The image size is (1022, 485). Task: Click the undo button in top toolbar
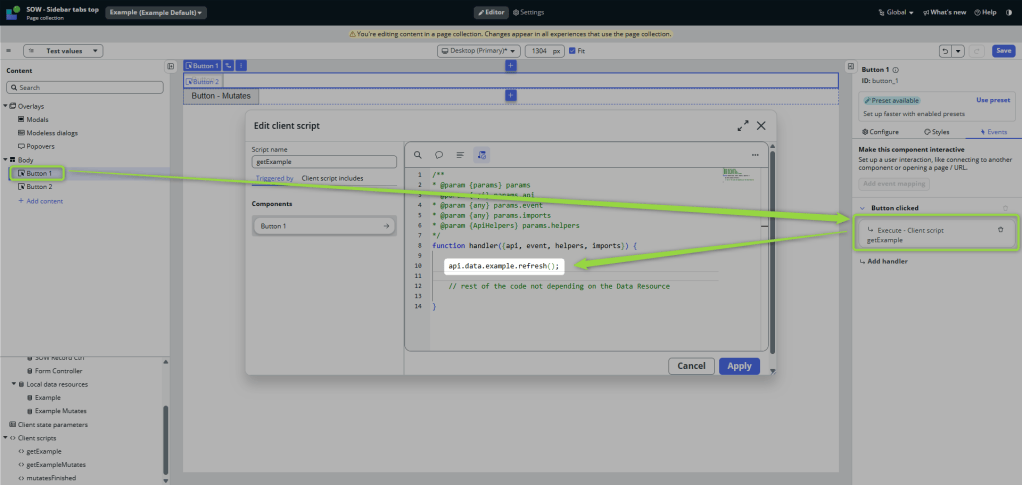(946, 51)
